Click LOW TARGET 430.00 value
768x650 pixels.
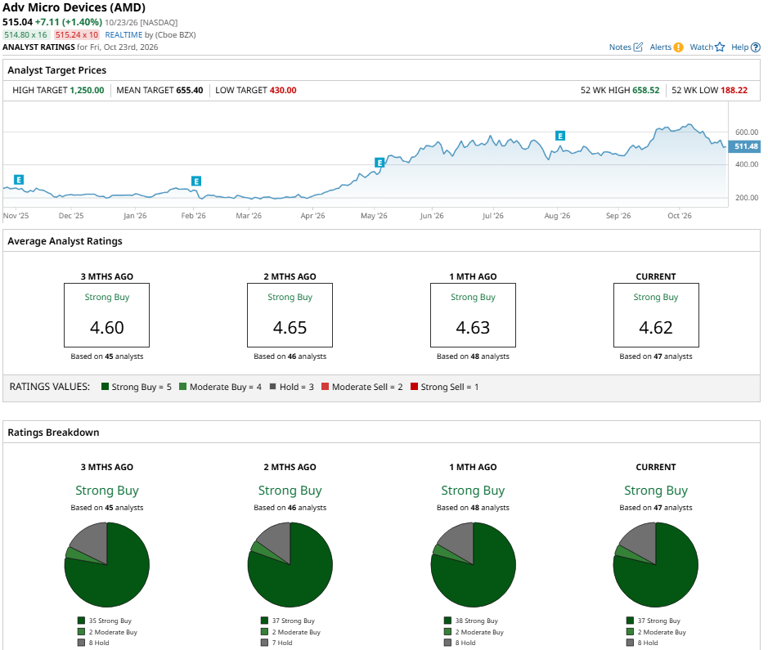283,90
